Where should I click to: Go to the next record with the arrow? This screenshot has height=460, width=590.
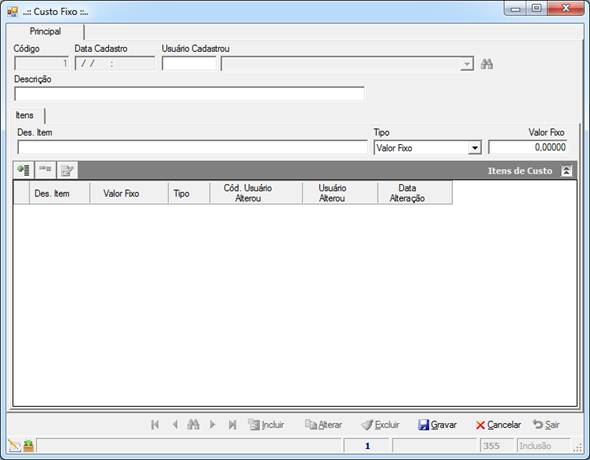pyautogui.click(x=212, y=425)
